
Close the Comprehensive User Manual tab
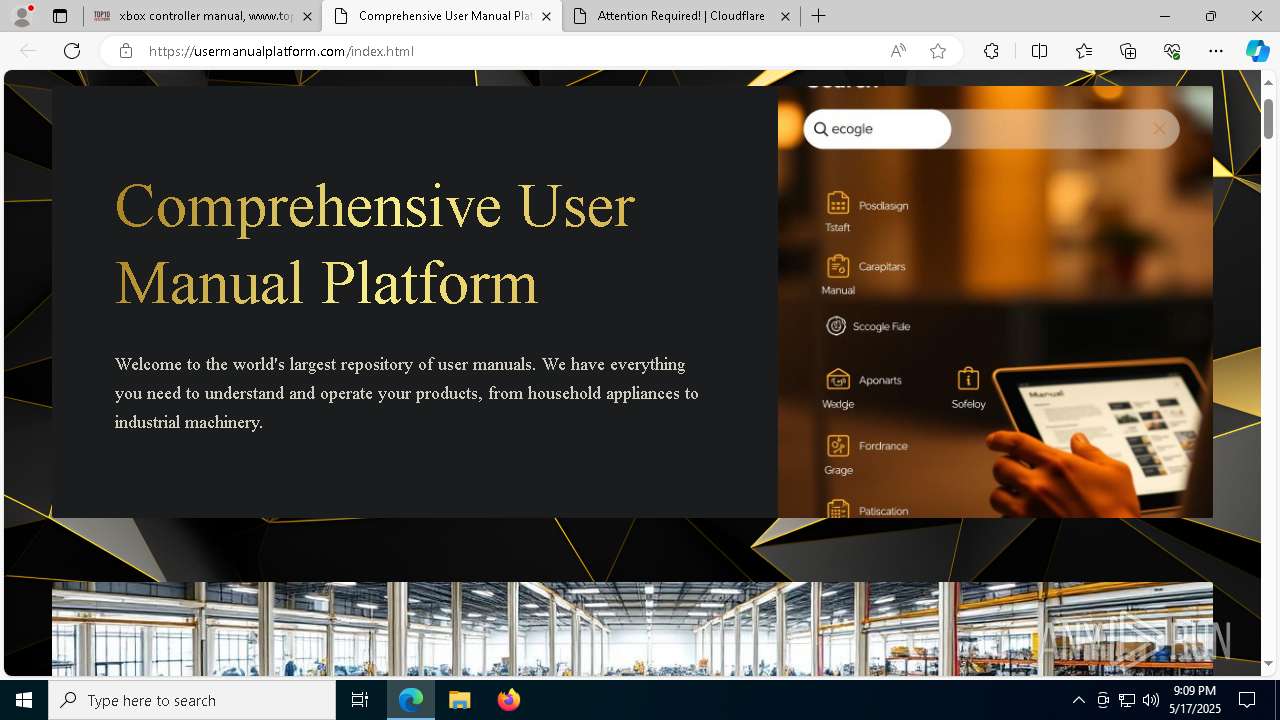click(546, 16)
